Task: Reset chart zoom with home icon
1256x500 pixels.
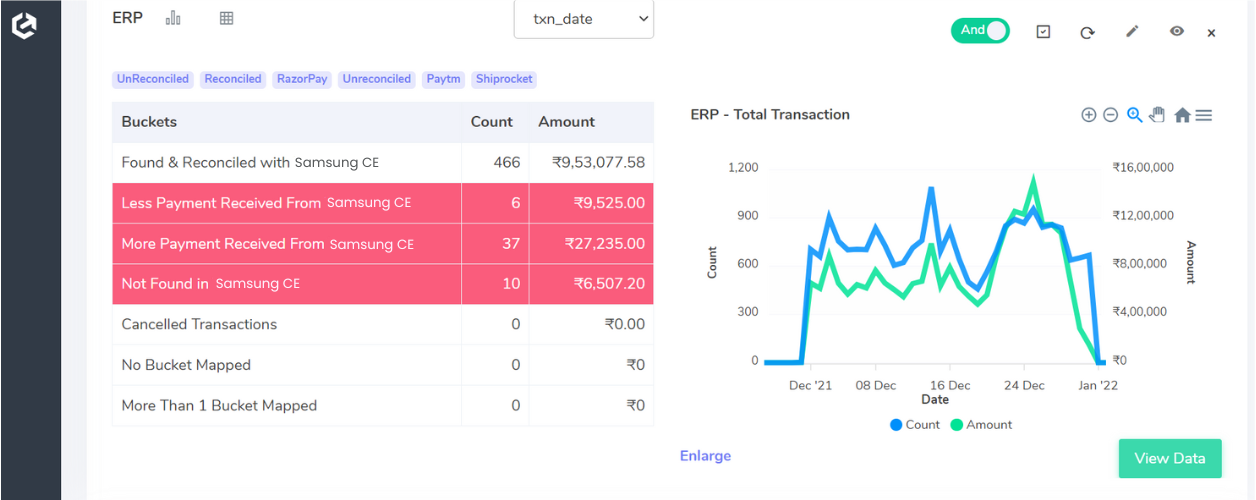Action: (1181, 115)
